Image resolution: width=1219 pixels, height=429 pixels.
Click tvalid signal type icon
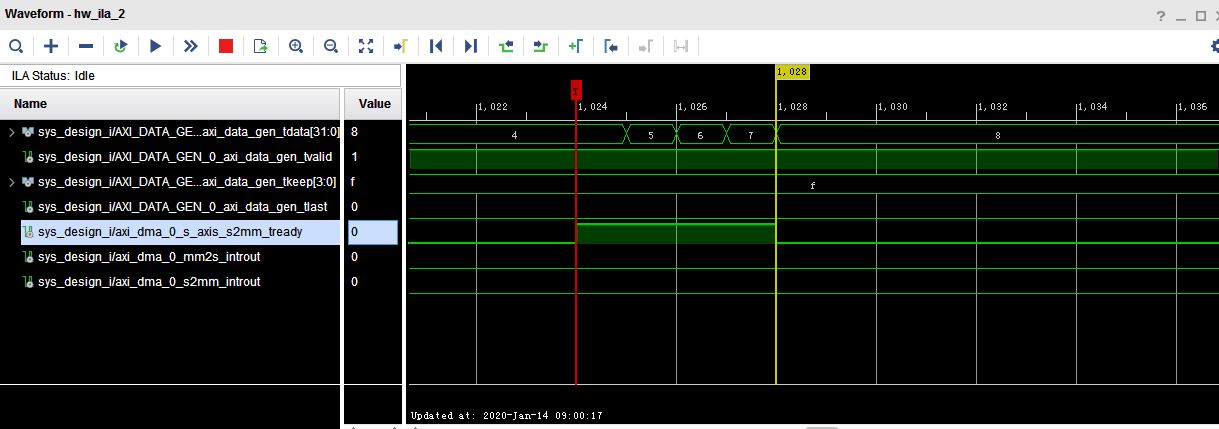[28, 157]
